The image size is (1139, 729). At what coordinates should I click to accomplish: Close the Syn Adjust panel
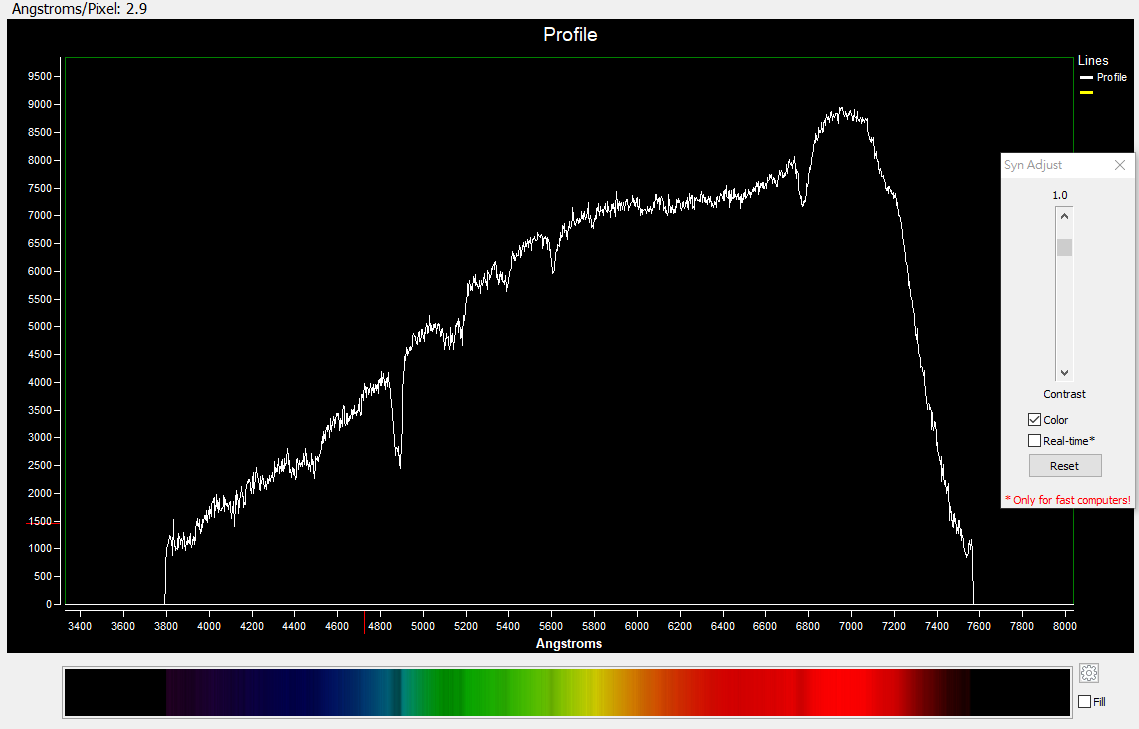pyautogui.click(x=1120, y=165)
